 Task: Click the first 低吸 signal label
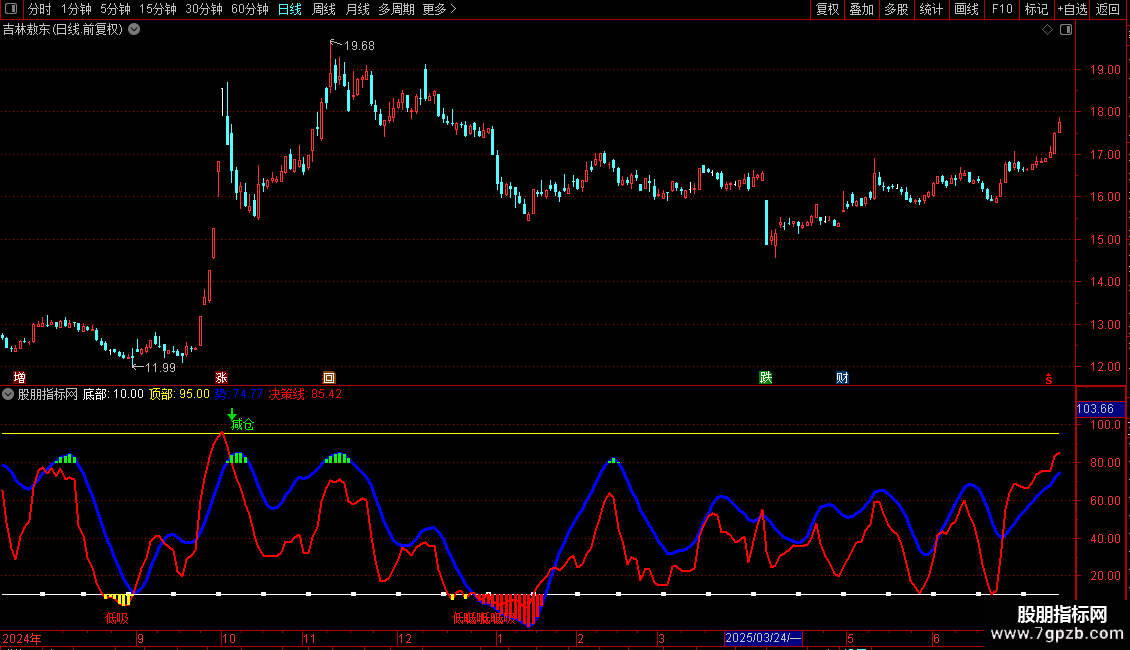(117, 618)
